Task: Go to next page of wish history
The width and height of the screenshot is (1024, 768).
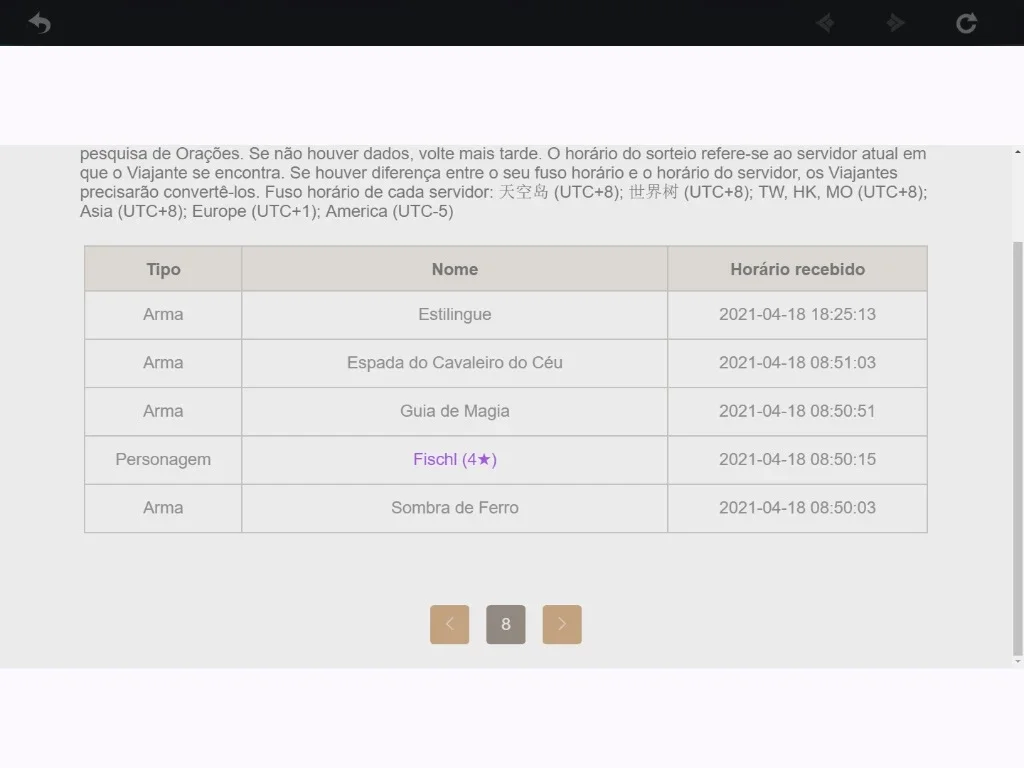Action: 562,624
